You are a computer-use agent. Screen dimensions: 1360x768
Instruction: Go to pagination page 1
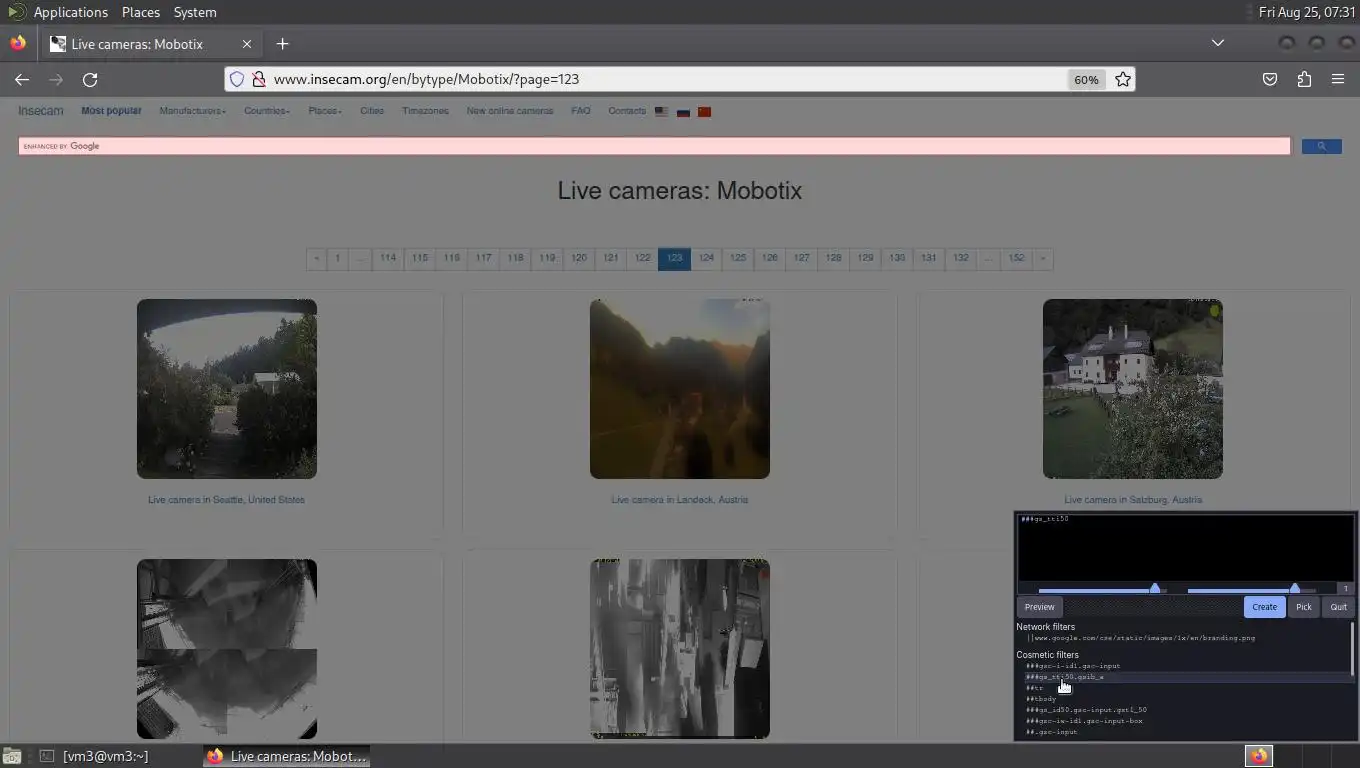point(338,258)
